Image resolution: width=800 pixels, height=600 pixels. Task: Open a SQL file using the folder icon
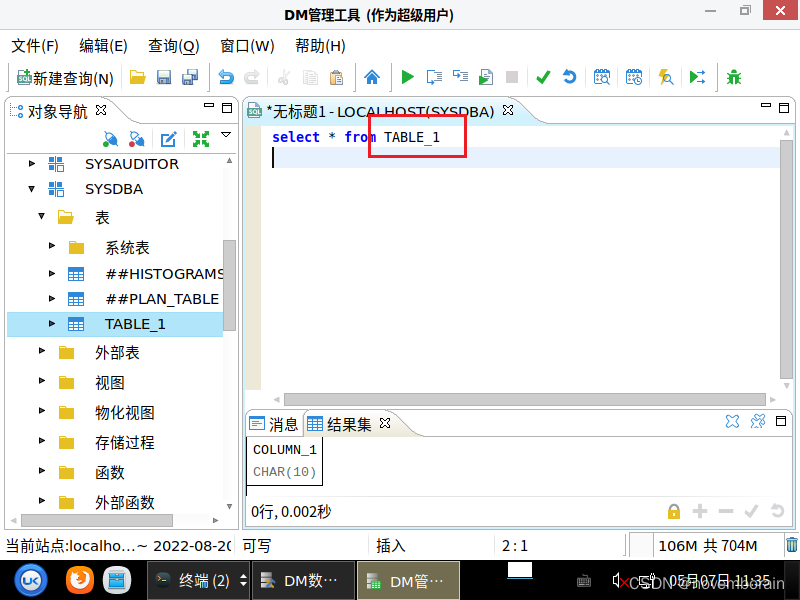(x=137, y=77)
